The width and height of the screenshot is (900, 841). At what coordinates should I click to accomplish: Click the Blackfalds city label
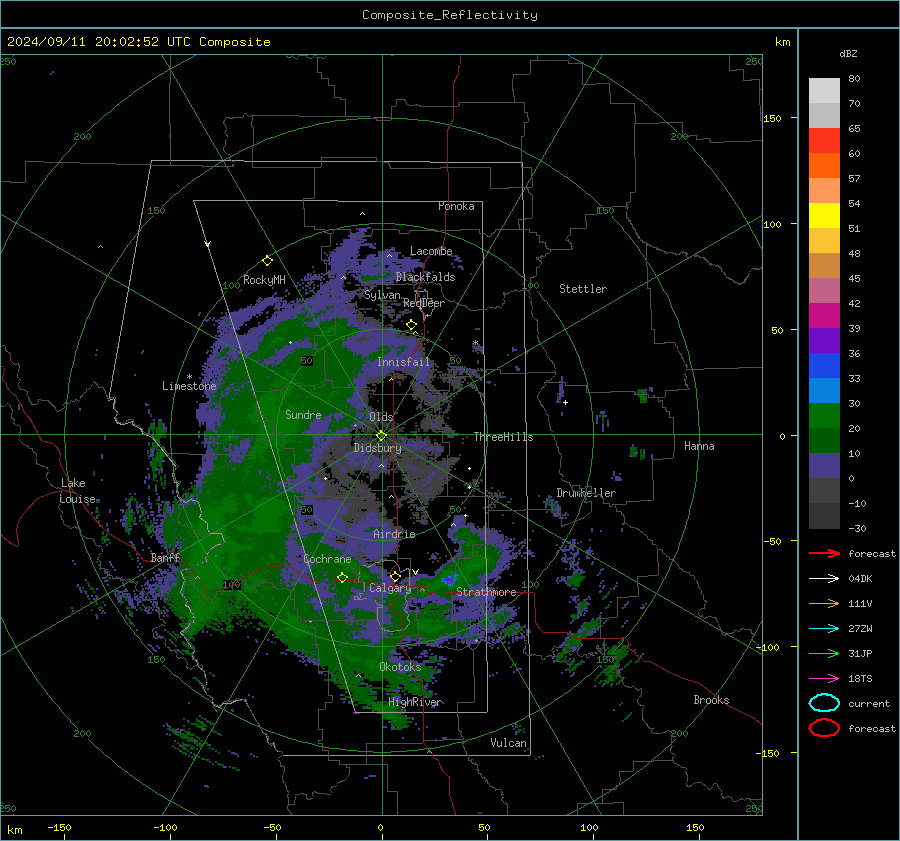click(x=425, y=277)
